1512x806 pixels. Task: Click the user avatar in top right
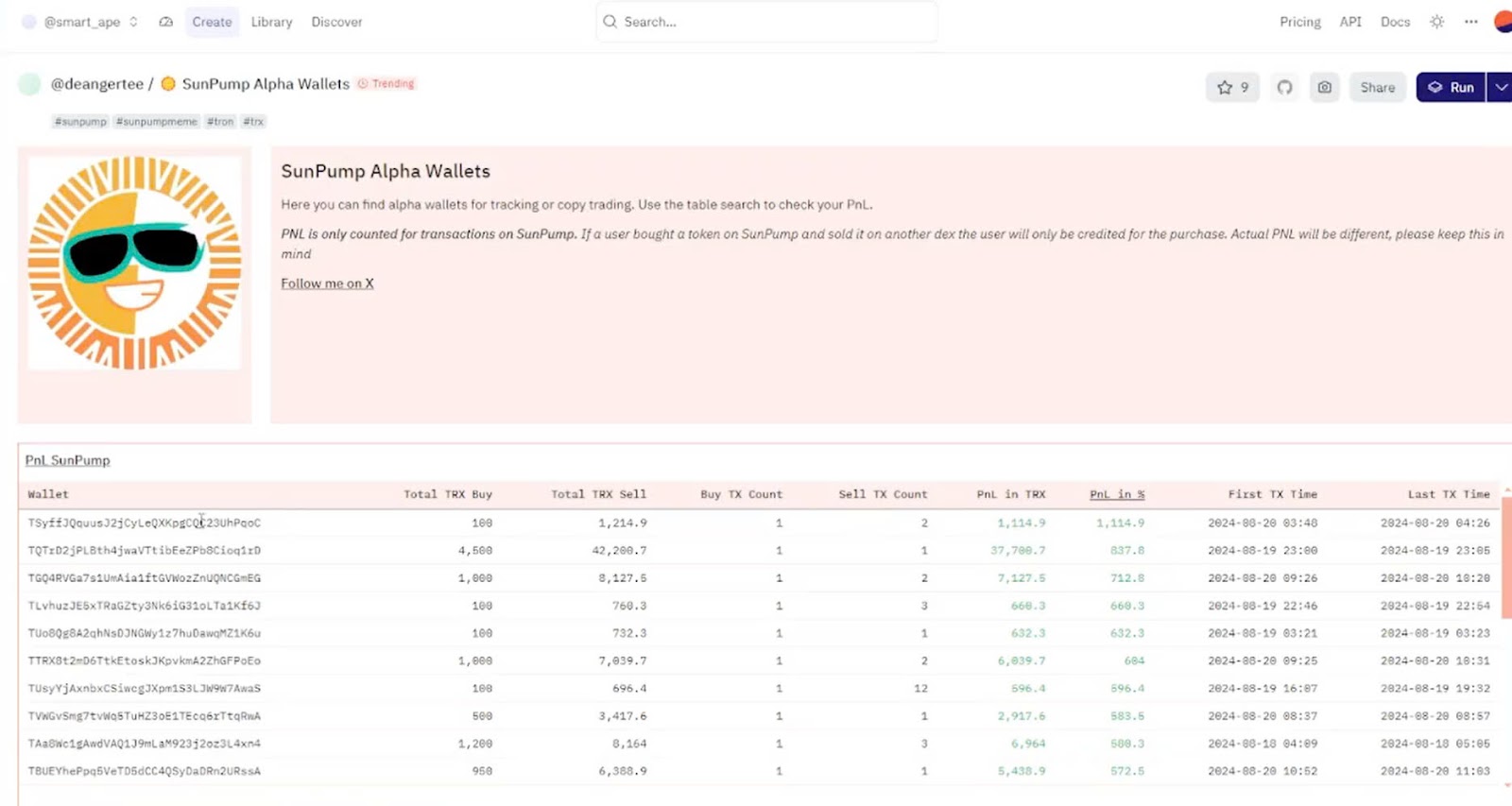[1503, 22]
